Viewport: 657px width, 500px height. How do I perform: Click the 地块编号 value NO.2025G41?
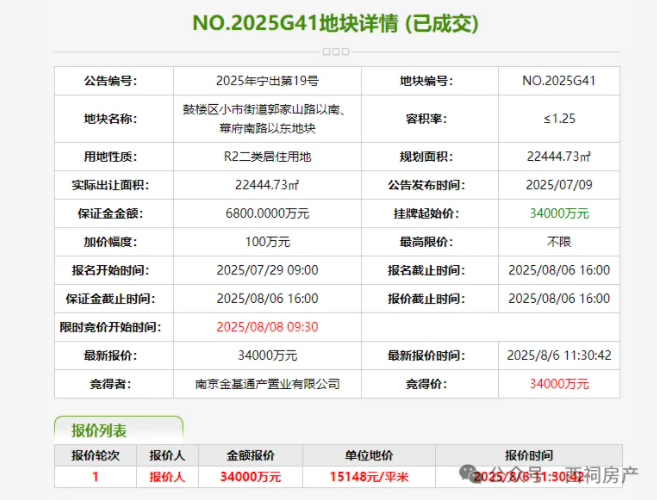click(x=558, y=81)
